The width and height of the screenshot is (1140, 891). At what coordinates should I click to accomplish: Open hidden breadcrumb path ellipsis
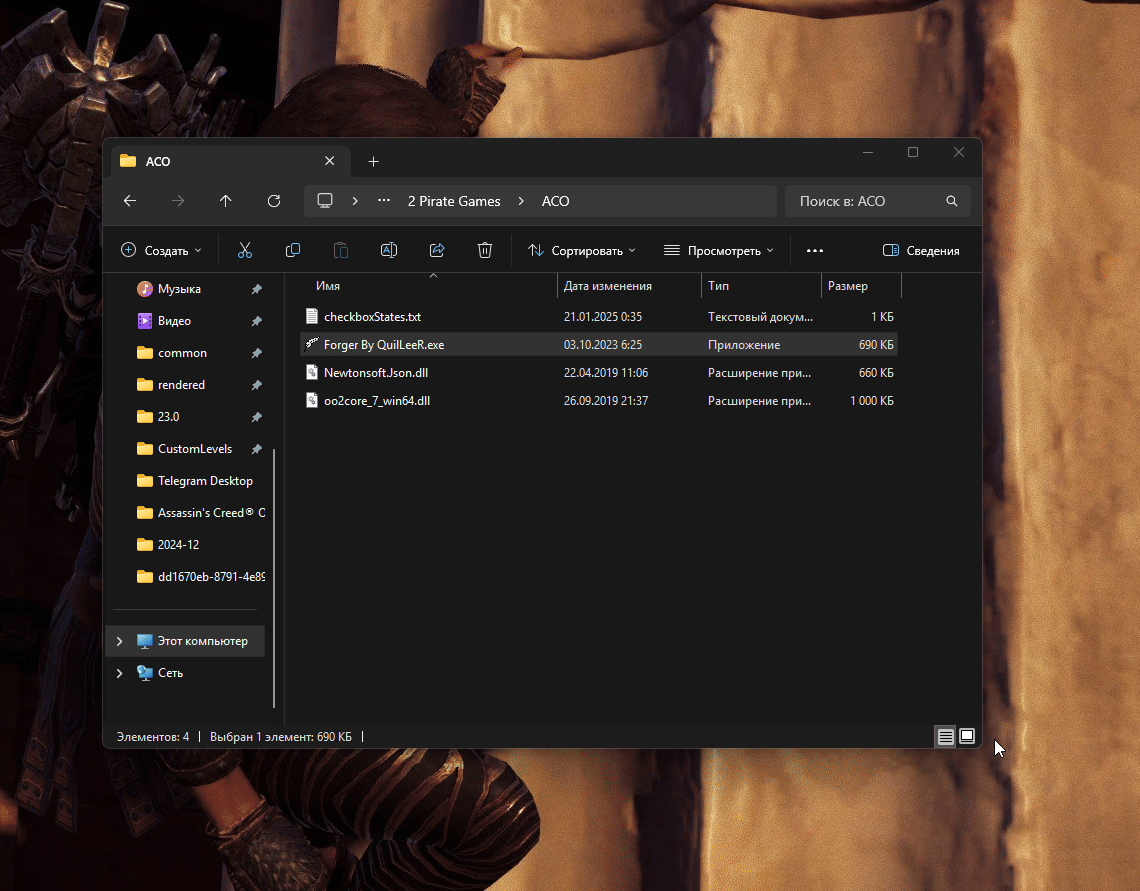tap(384, 201)
